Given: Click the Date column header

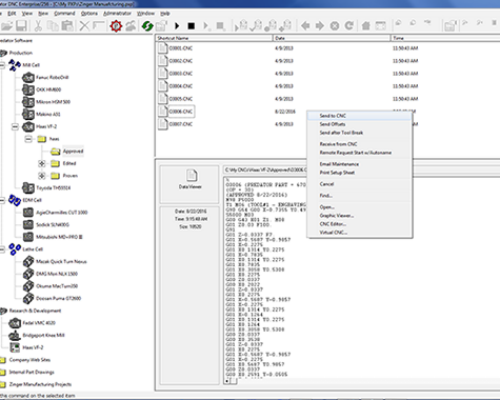Looking at the screenshot, I should coord(332,38).
